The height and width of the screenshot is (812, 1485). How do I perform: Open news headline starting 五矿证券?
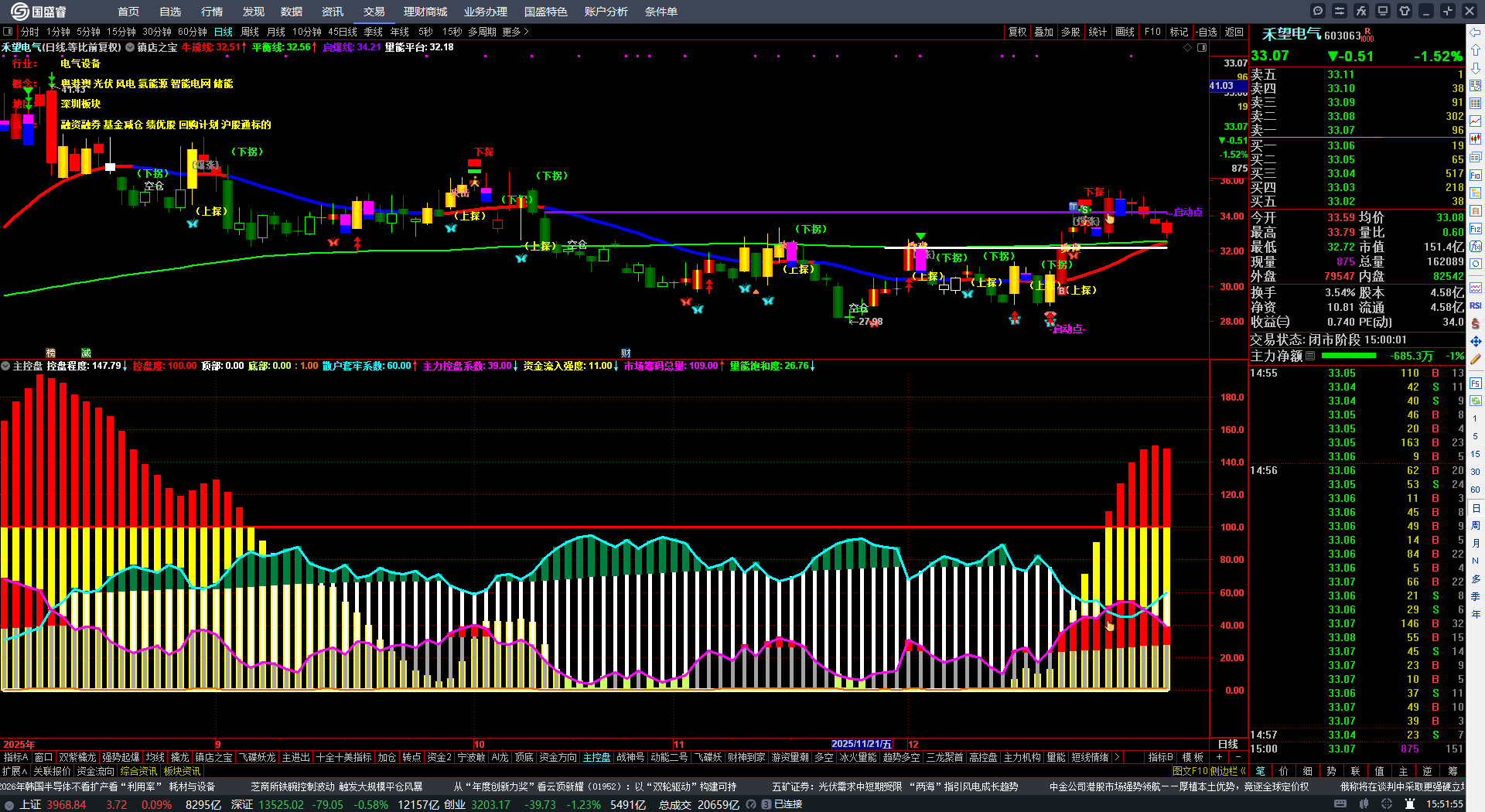click(x=895, y=786)
